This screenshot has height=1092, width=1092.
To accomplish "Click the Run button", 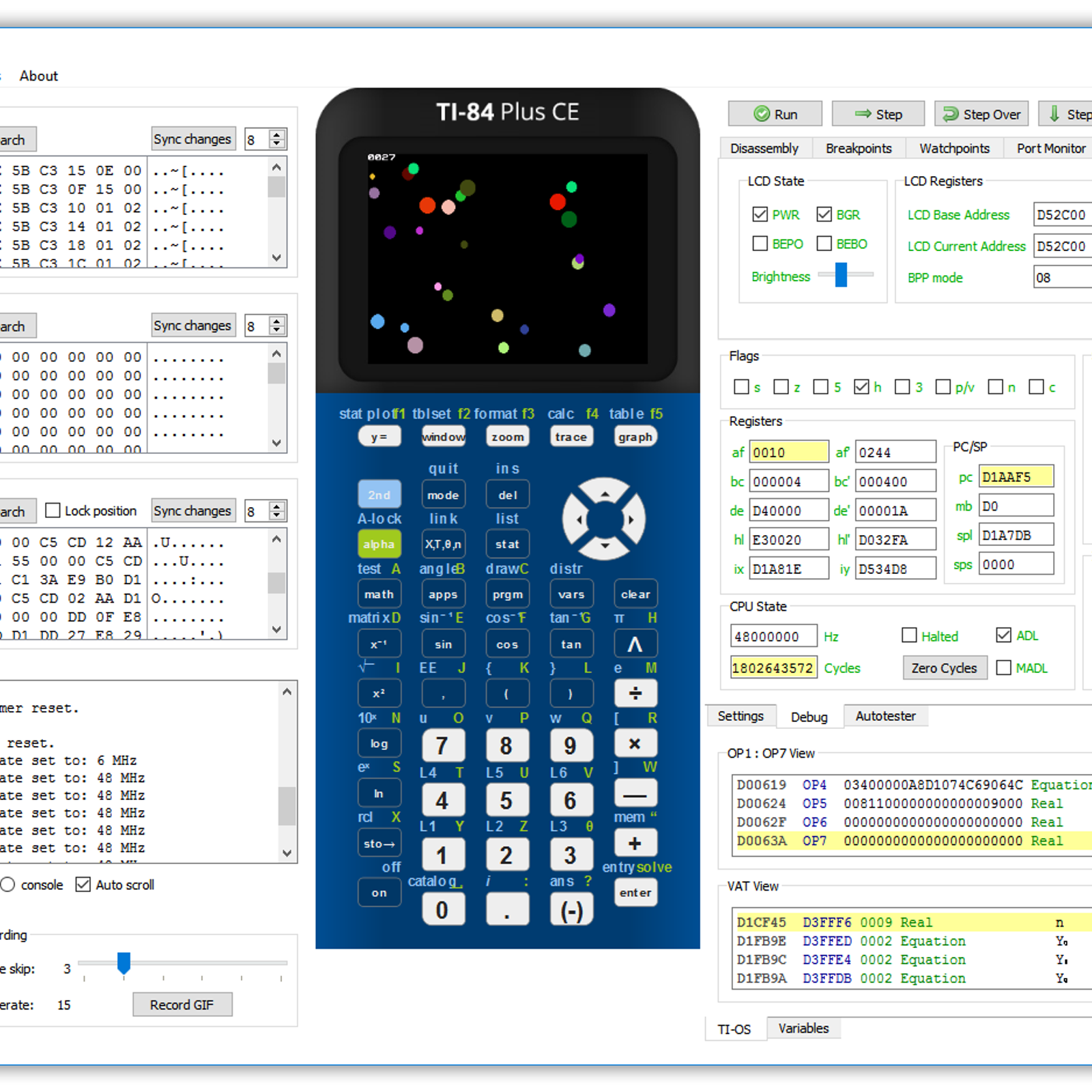I will click(775, 114).
